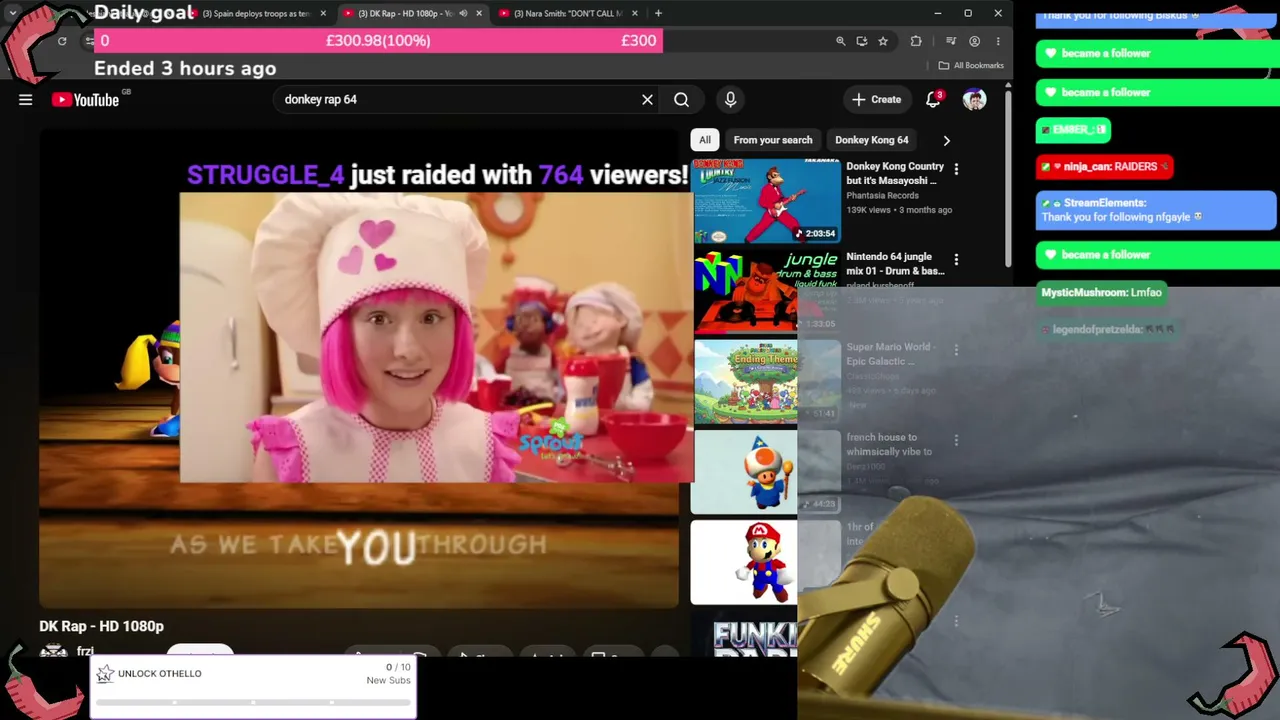The image size is (1280, 720).
Task: Open options menu for Donkey Kong Country video
Action: coord(956,169)
